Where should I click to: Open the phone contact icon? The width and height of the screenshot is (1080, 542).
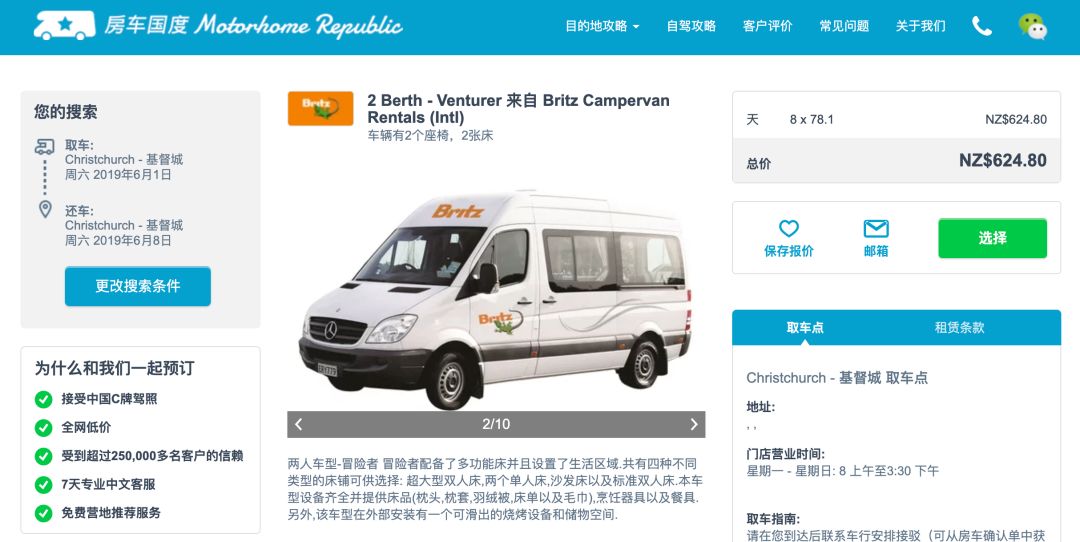click(982, 26)
